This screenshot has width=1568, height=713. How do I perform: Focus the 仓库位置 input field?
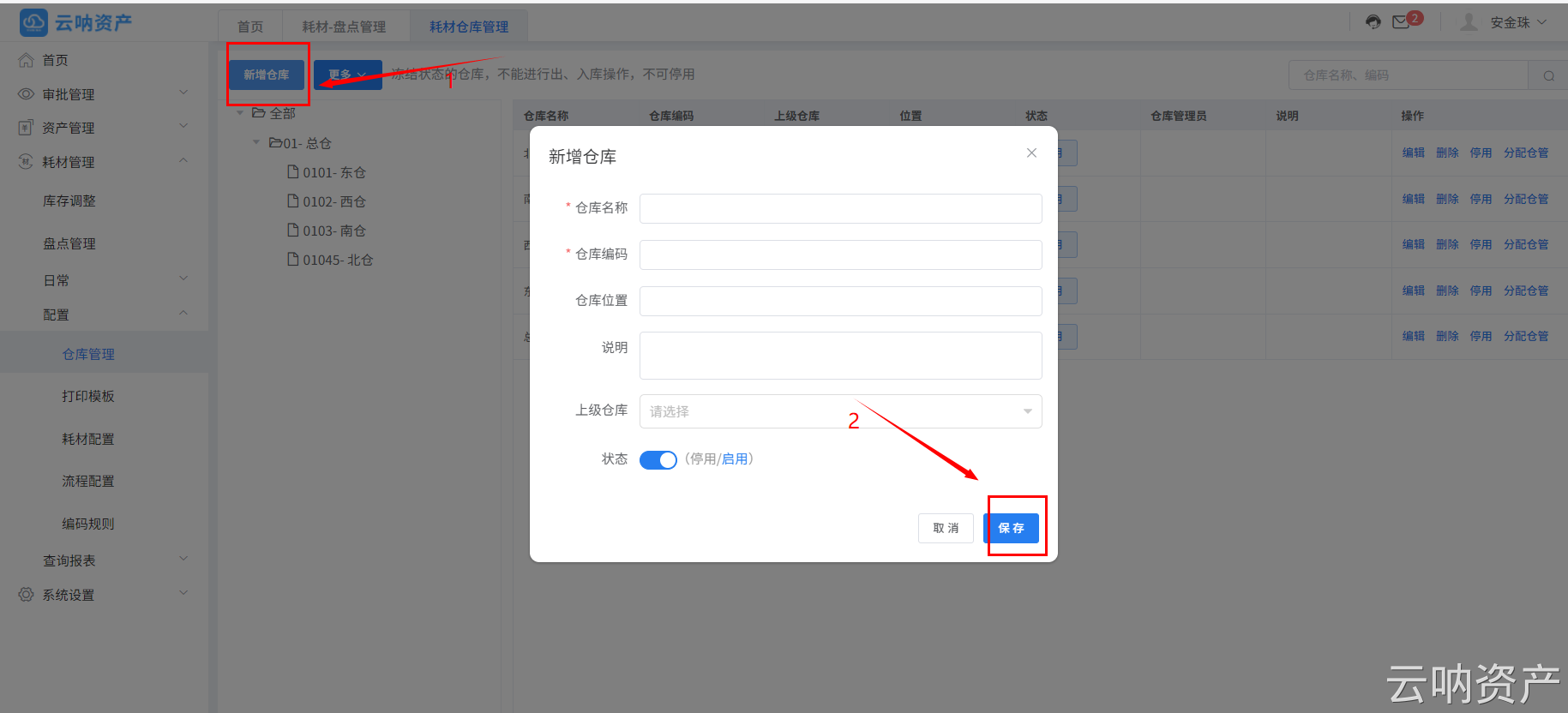840,301
